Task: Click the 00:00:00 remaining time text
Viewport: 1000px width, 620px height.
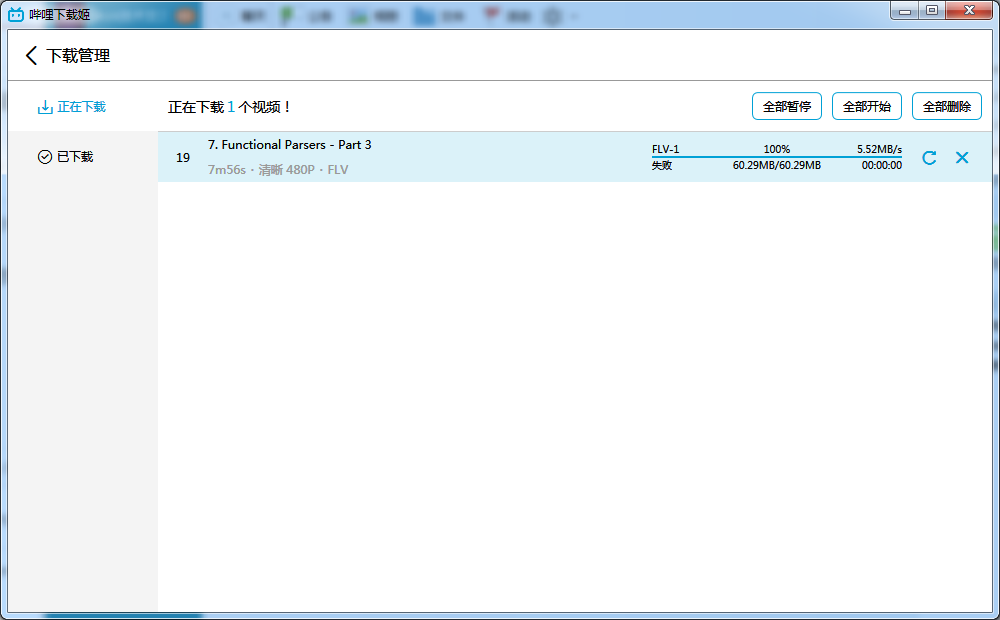Action: point(881,165)
